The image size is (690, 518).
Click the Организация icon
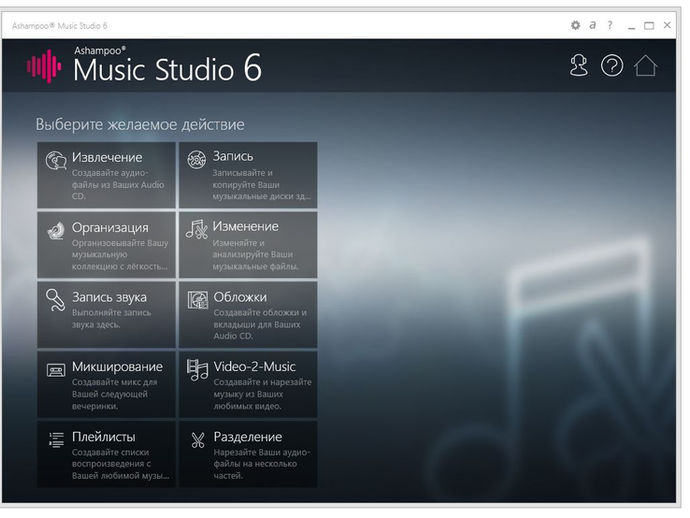pos(56,231)
